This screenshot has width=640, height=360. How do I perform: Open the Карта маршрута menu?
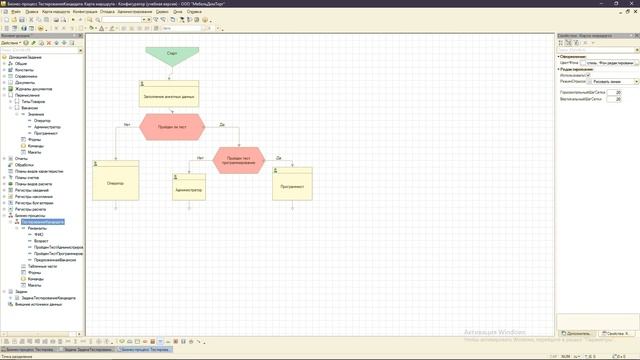(x=56, y=12)
